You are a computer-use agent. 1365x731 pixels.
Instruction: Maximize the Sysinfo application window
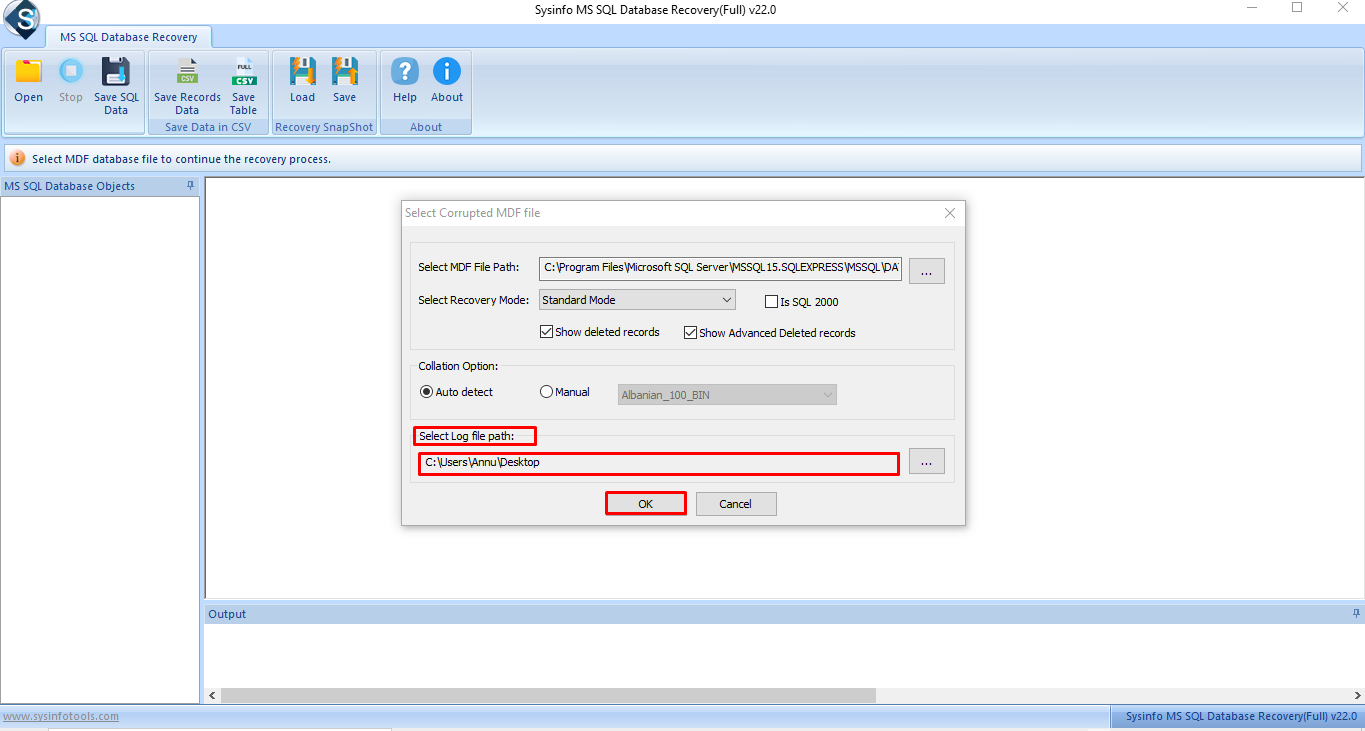pos(1297,8)
